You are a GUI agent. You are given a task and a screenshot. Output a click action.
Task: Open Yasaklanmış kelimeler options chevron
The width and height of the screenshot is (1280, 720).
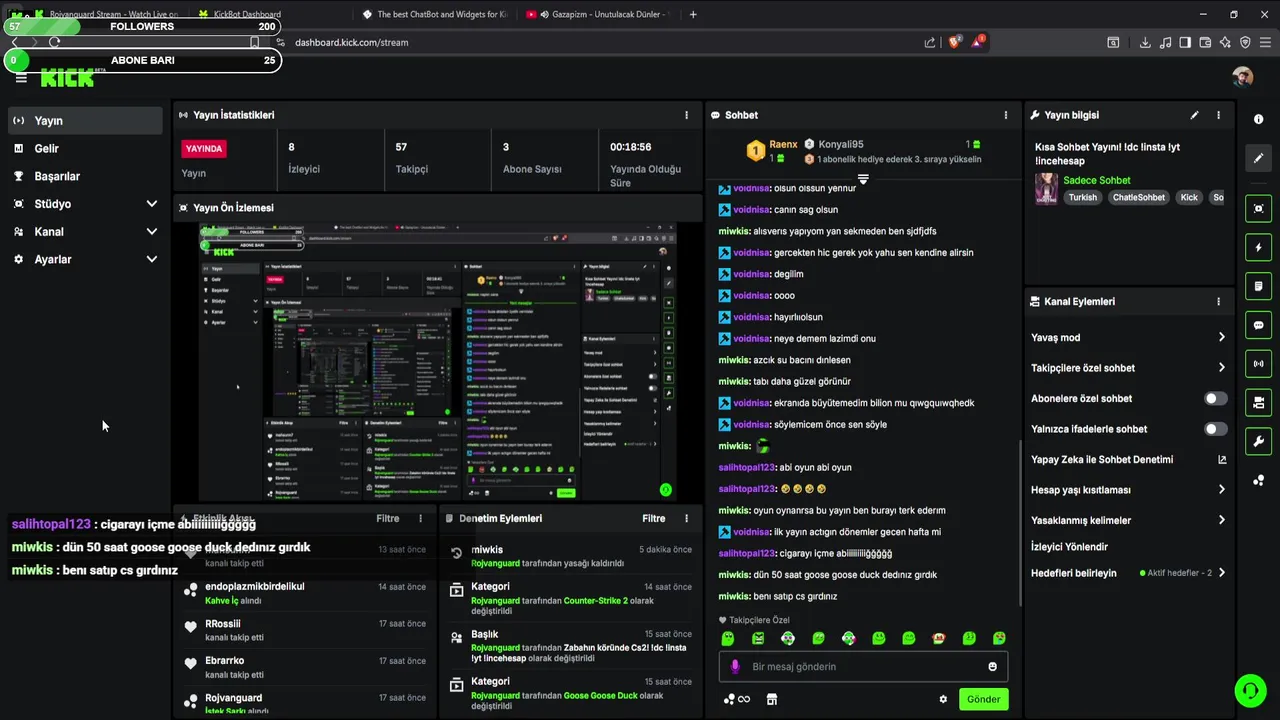[x=1221, y=520]
